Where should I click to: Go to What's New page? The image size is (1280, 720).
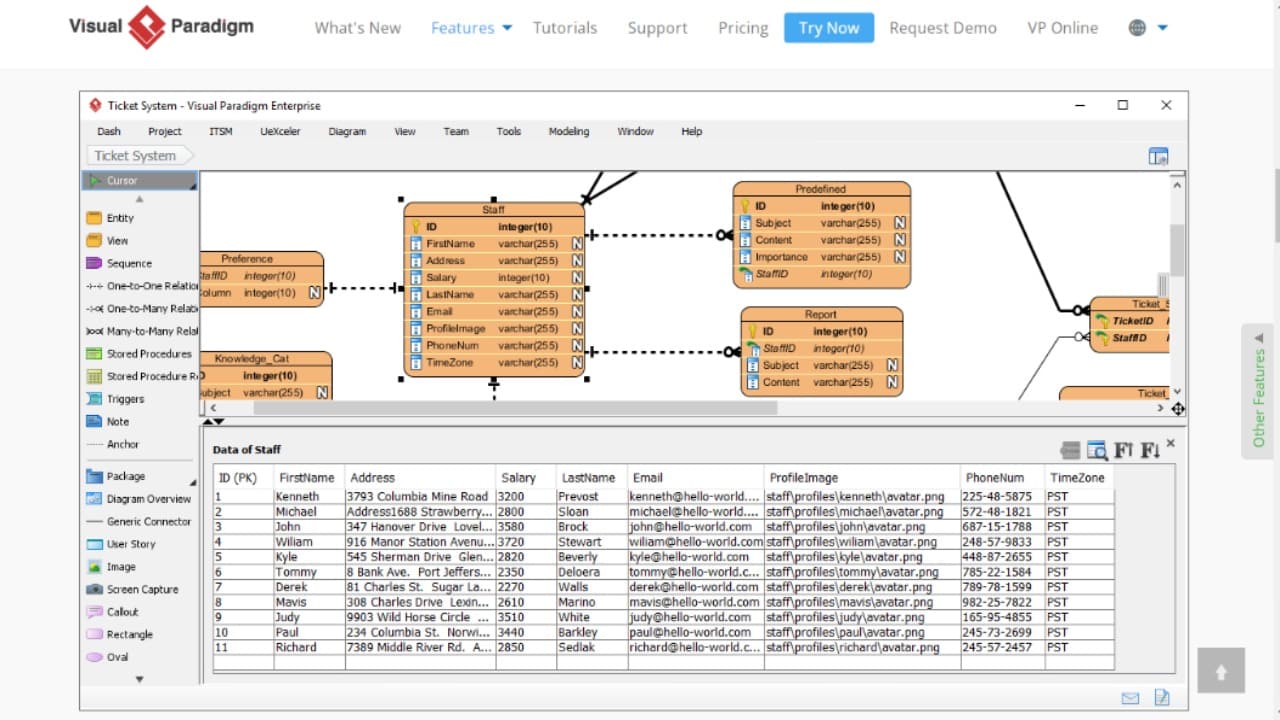[358, 28]
